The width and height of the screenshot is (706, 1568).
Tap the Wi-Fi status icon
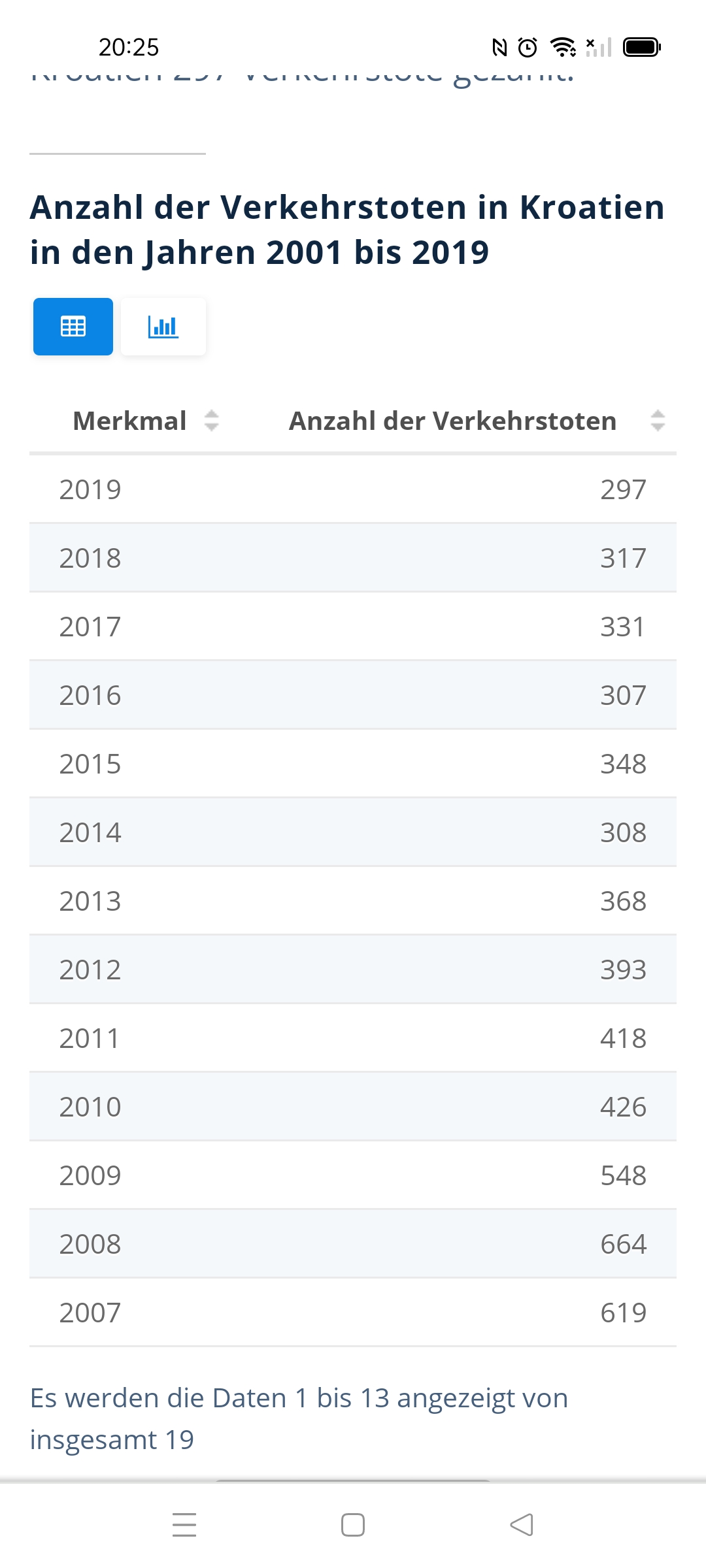point(563,47)
